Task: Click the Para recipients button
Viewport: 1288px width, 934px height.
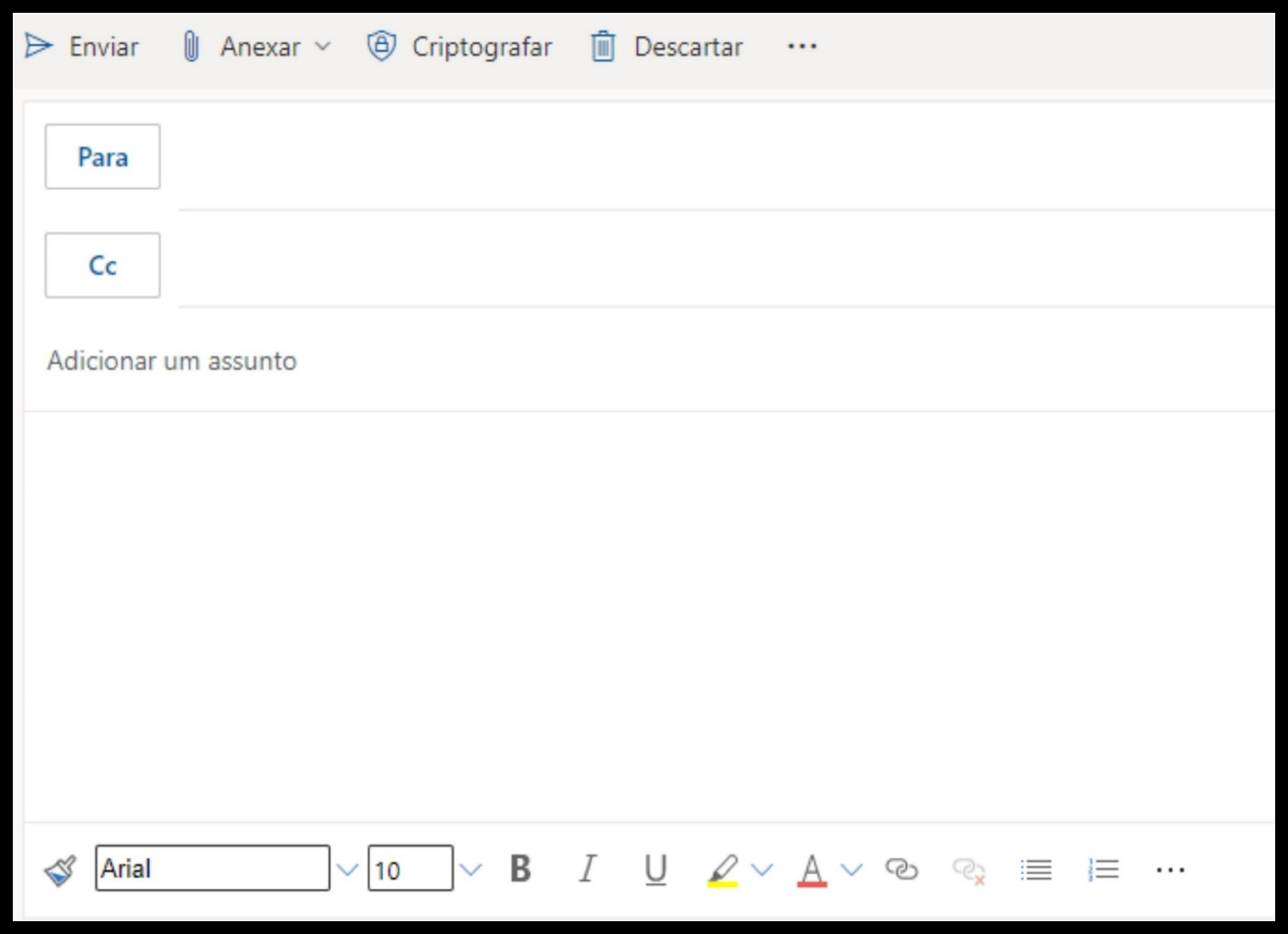Action: (x=102, y=157)
